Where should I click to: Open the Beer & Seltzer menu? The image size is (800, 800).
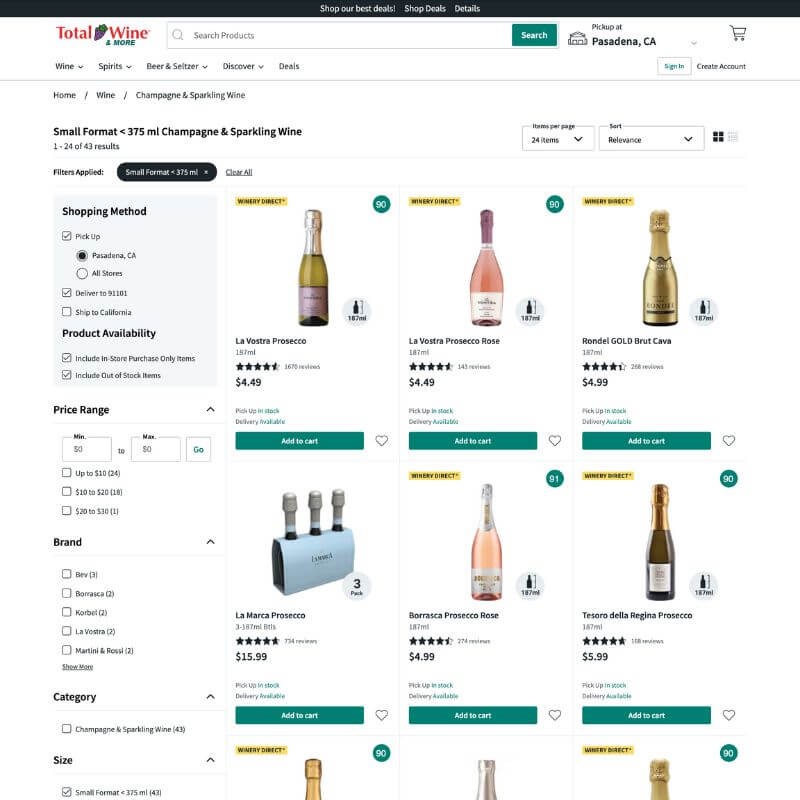point(177,66)
